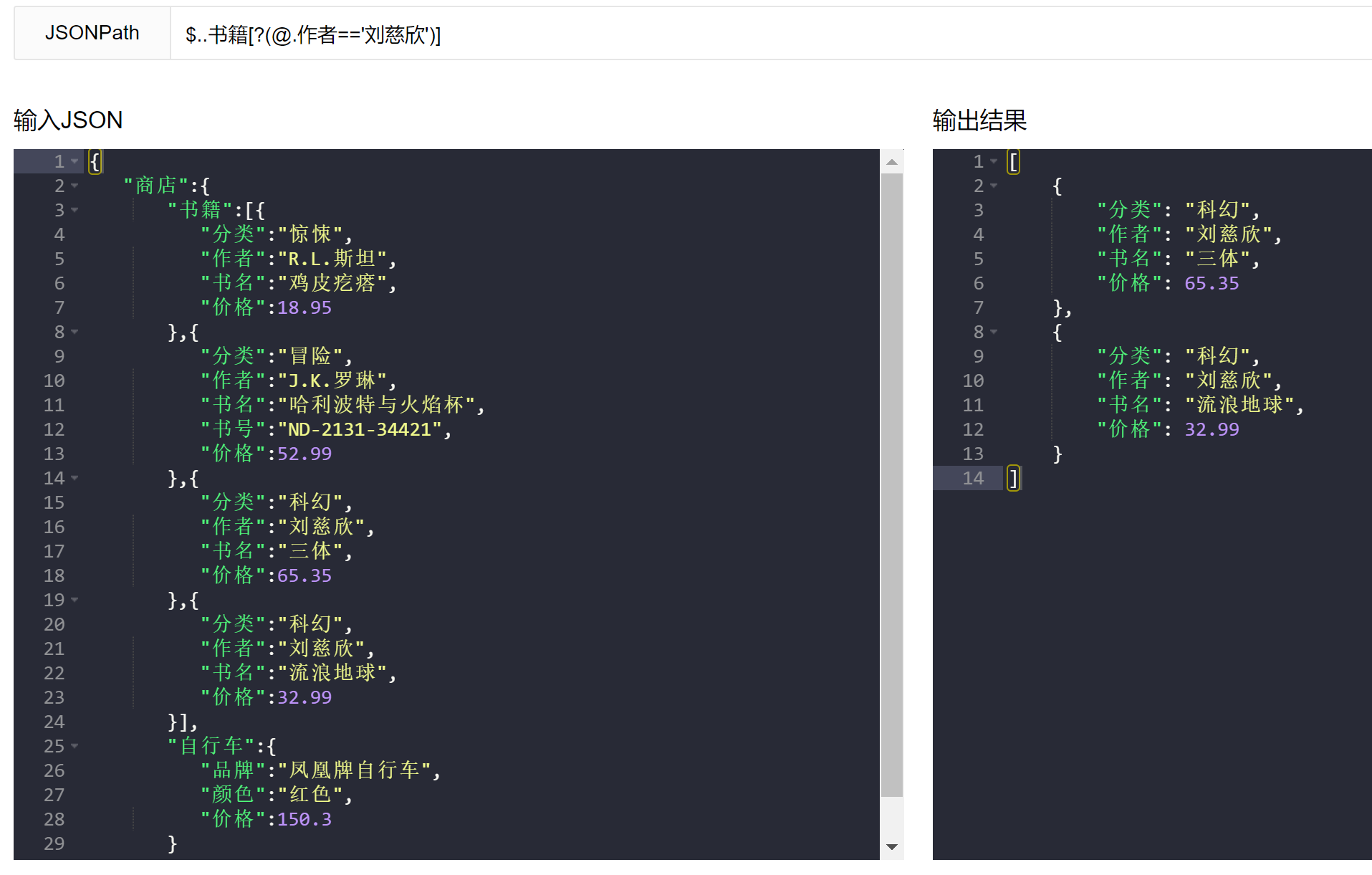Click the price 52.99 value
Screen dimensions: 1372x875
coord(304,454)
